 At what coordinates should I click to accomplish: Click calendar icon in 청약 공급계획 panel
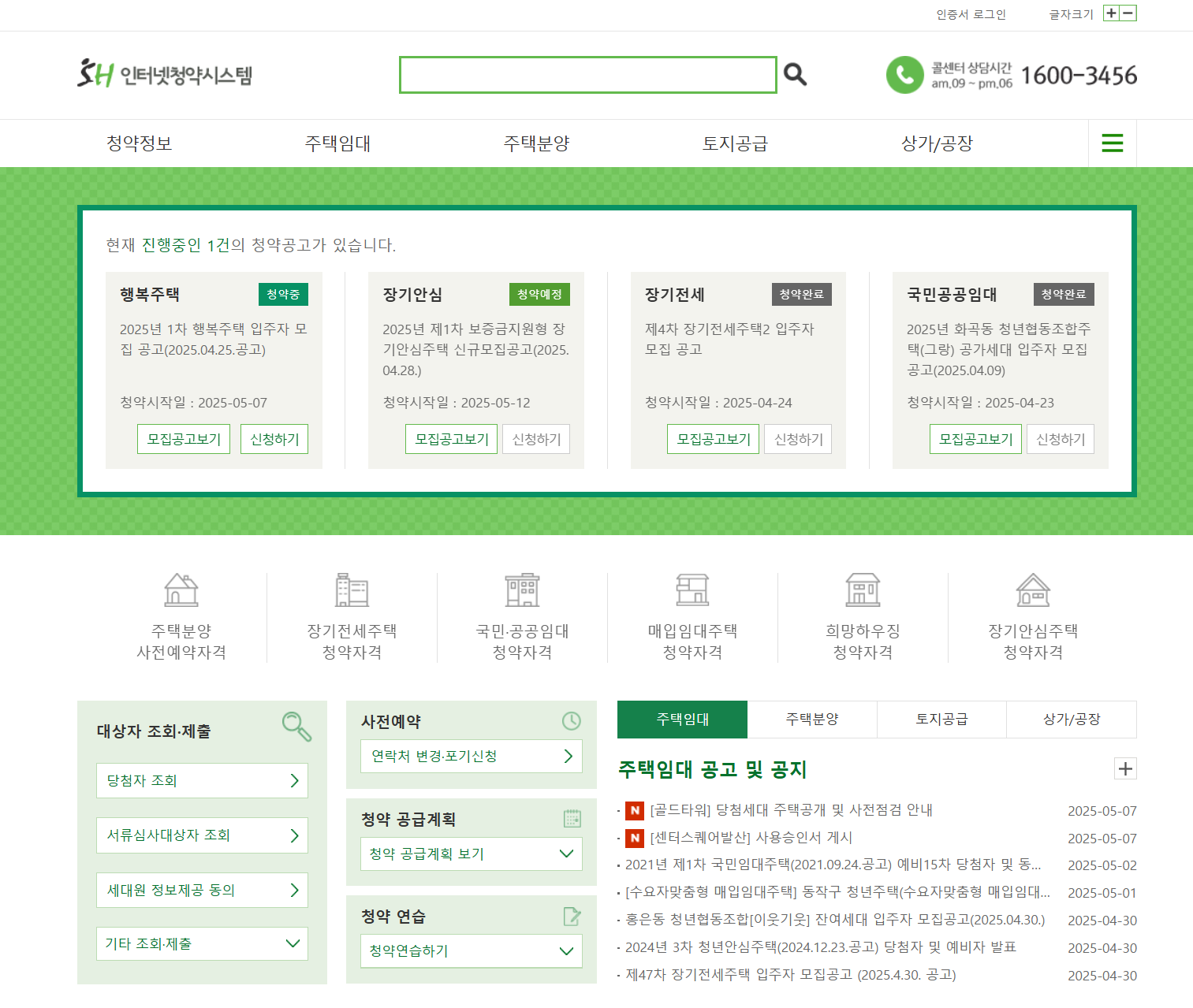pyautogui.click(x=572, y=818)
